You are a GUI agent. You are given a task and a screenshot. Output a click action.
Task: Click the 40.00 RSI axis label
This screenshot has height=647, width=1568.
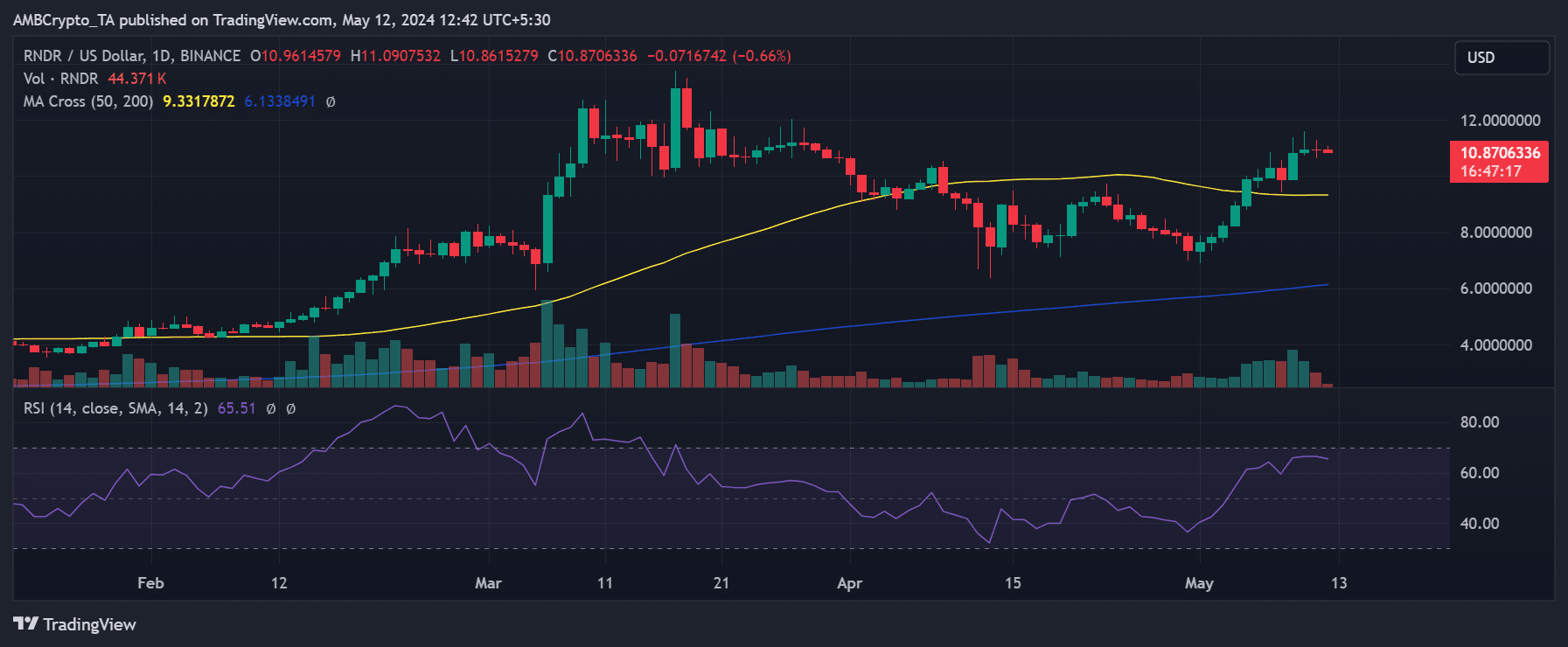(1480, 524)
